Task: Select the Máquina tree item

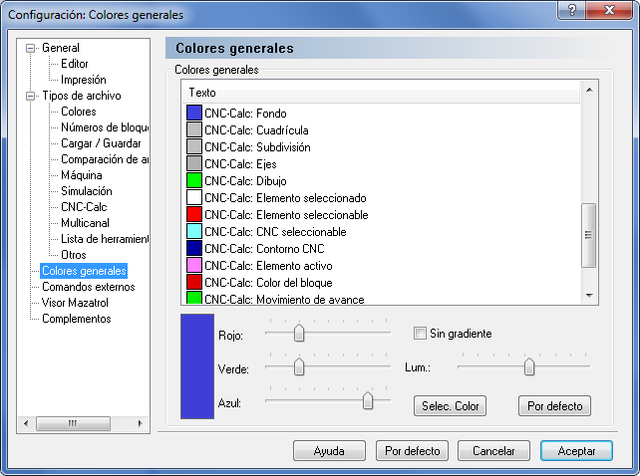Action: [81, 175]
